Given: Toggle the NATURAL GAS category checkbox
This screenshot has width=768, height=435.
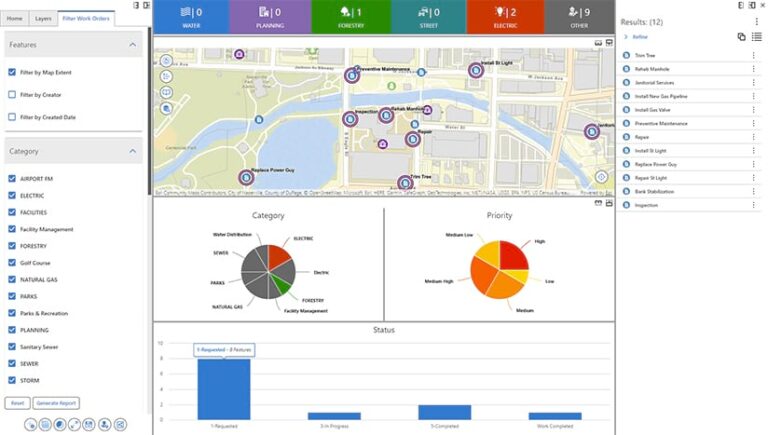Looking at the screenshot, I should (12, 279).
